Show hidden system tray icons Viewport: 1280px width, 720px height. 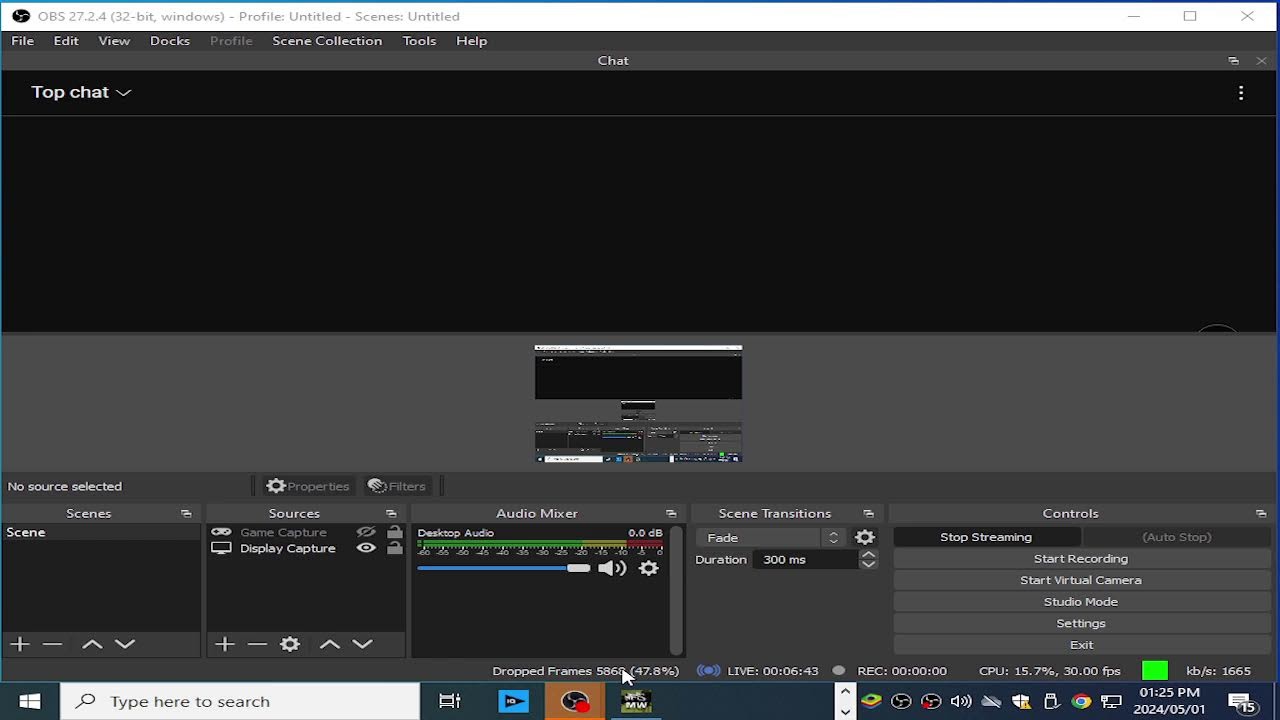pos(845,692)
